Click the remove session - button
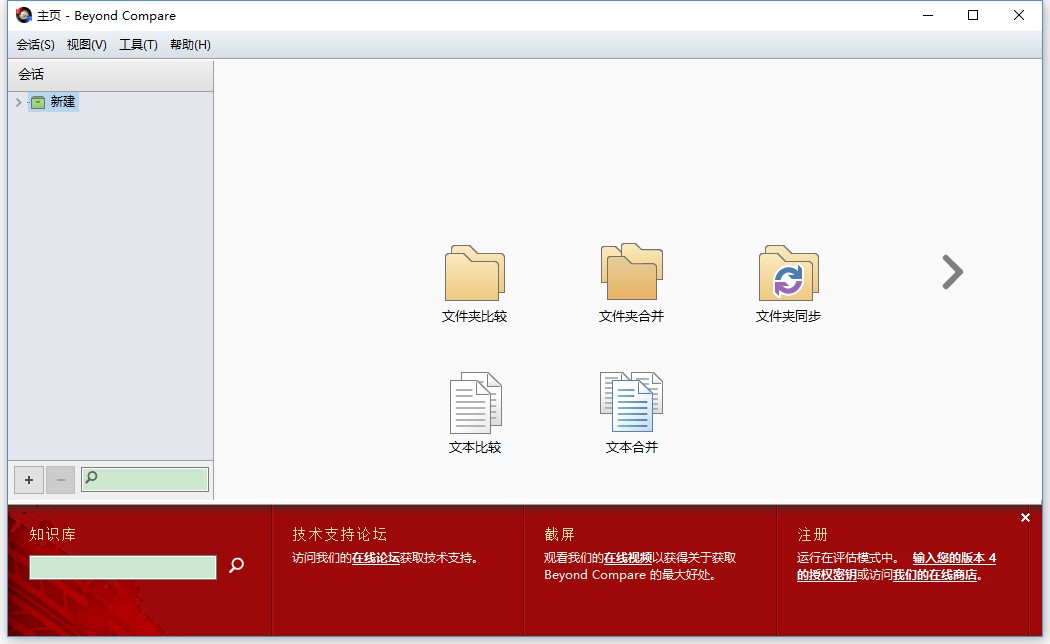The width and height of the screenshot is (1050, 644). (x=60, y=480)
